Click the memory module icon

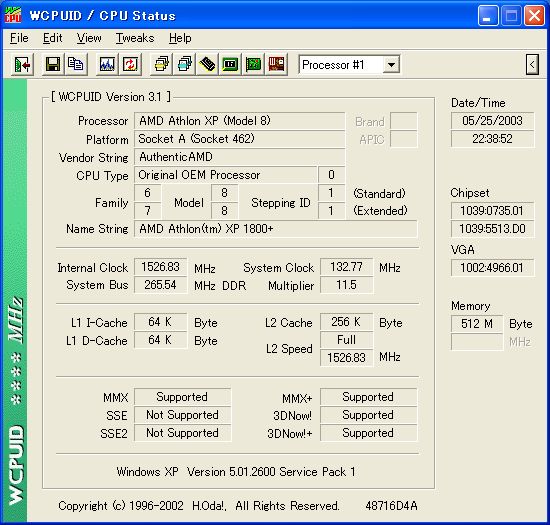click(x=207, y=65)
